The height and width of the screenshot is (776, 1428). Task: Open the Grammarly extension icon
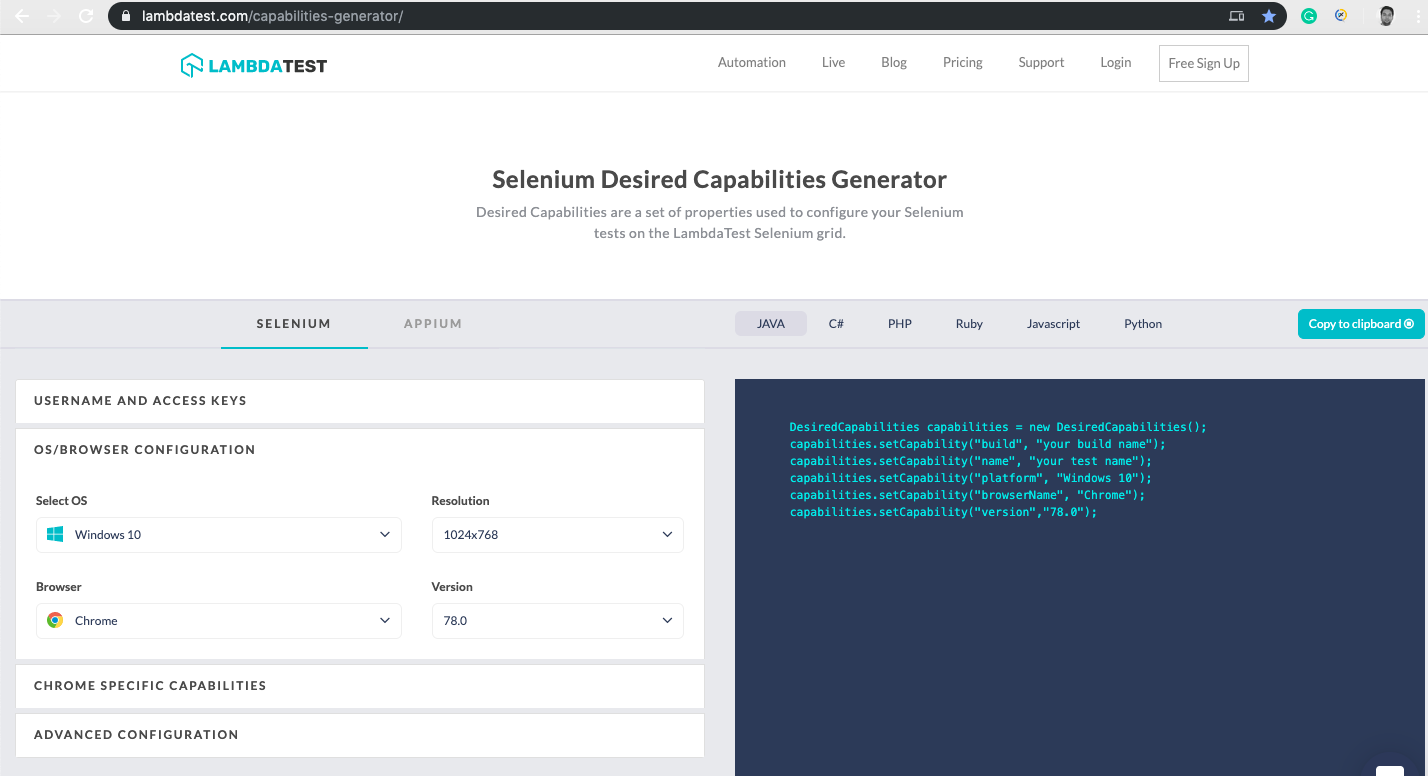point(1309,16)
